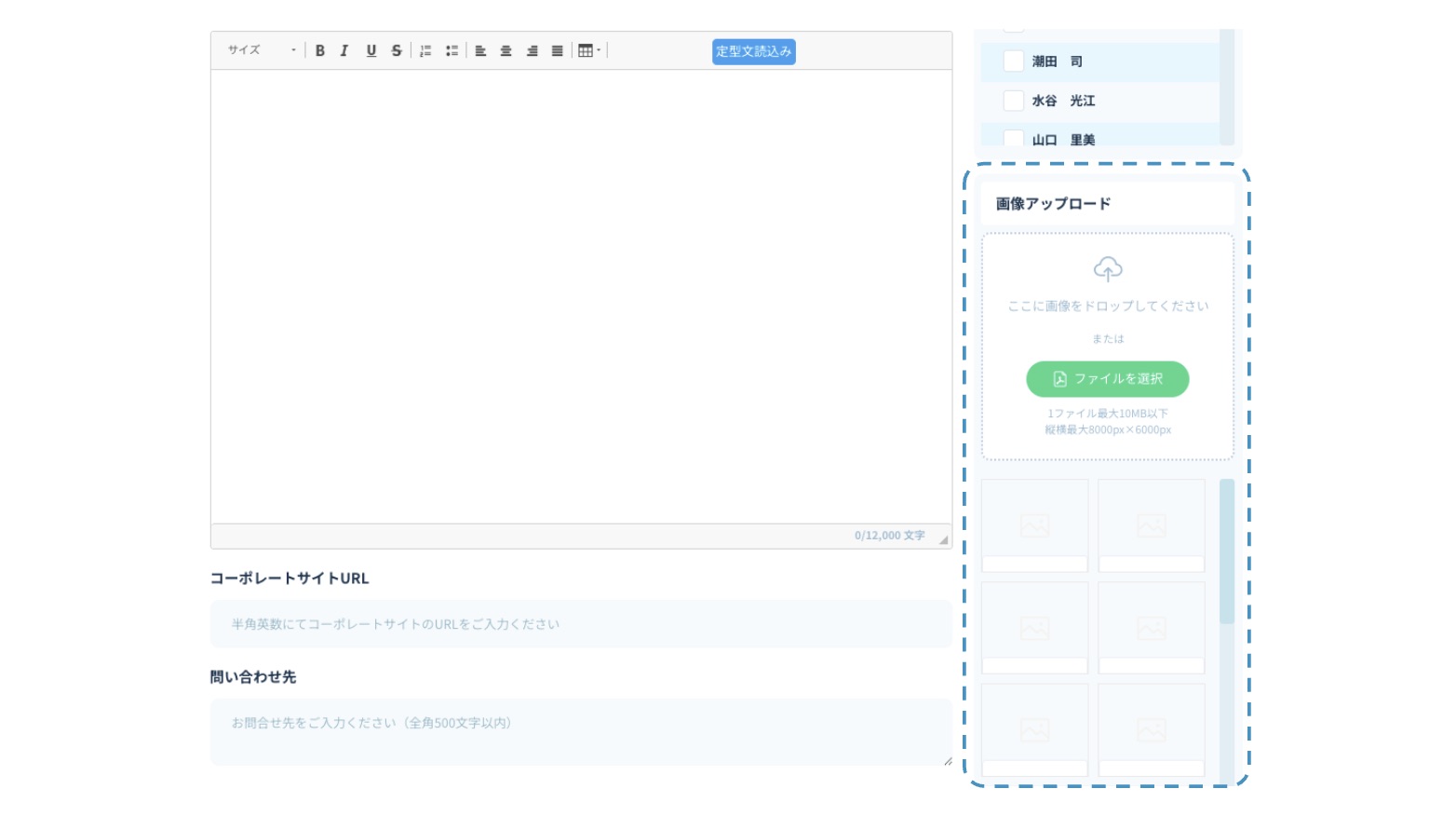Center align the text
Viewport: 1456px width, 816px height.
coord(506,51)
